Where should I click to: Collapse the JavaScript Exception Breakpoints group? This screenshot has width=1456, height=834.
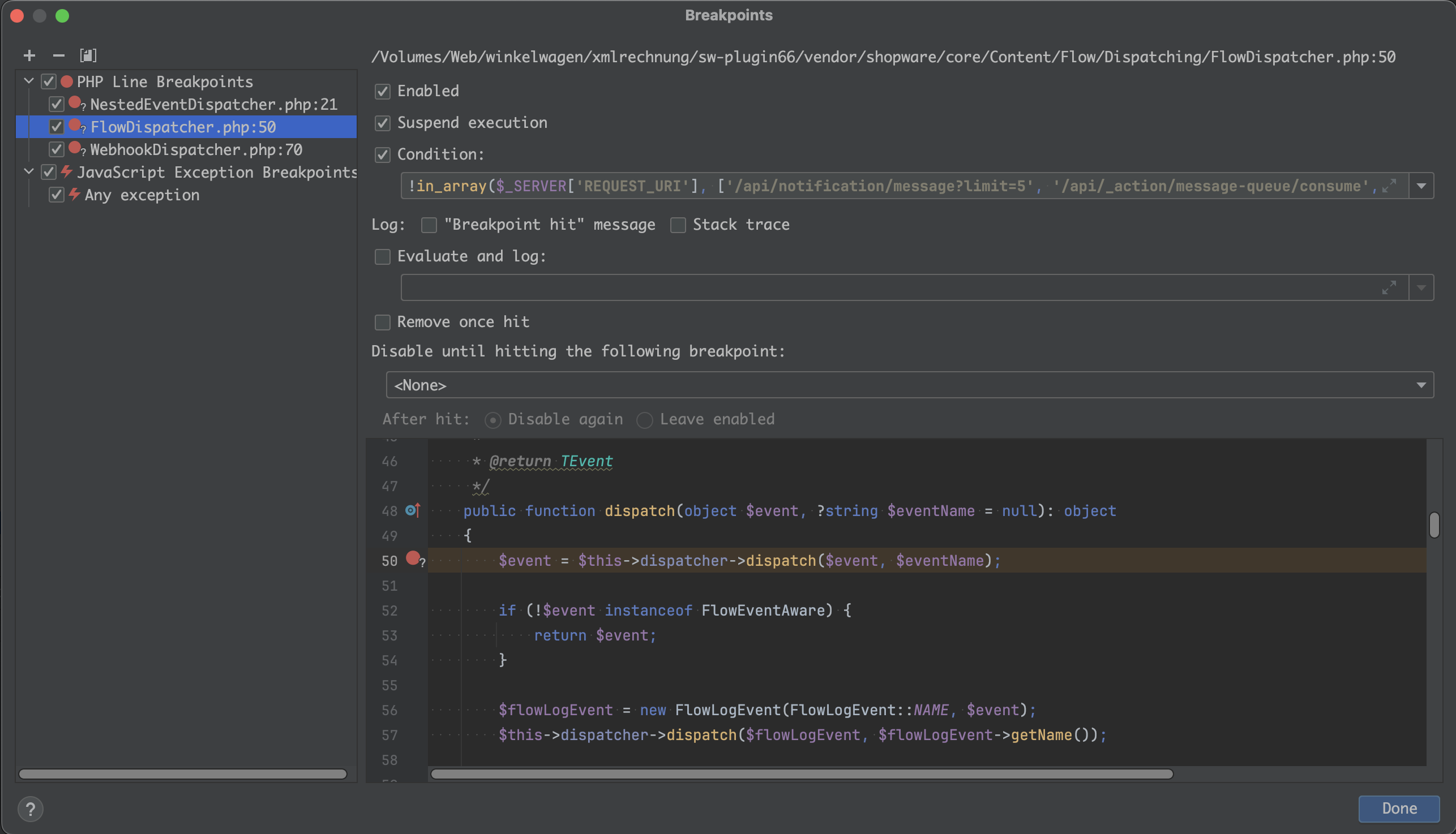click(x=29, y=171)
